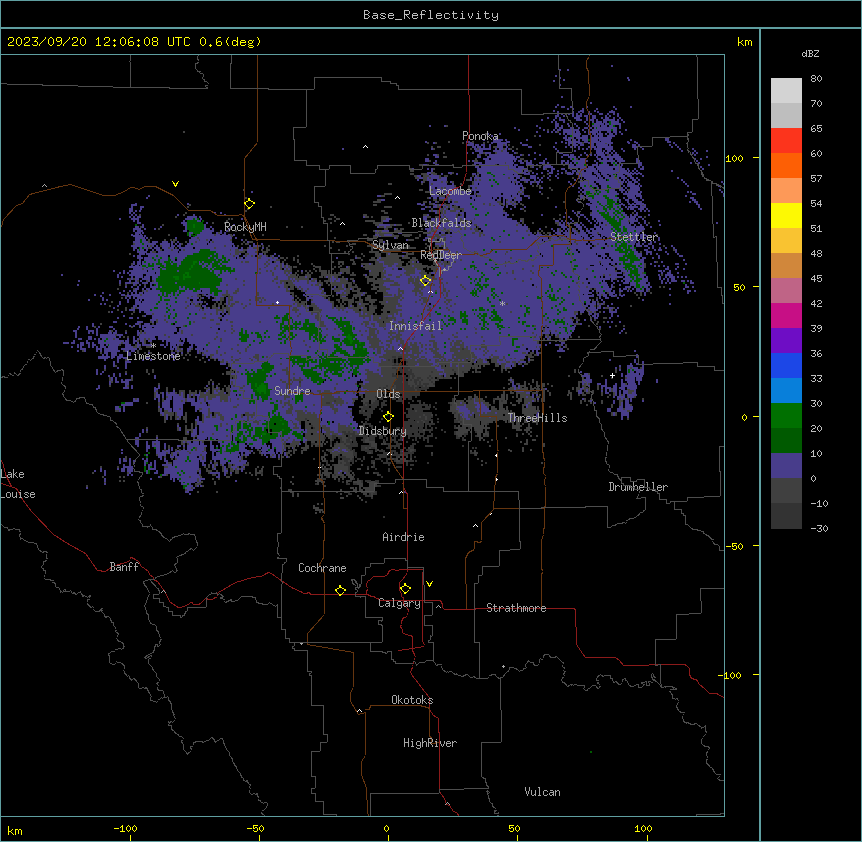This screenshot has width=862, height=842.
Task: Pick the royal blue swatch in the dBZ legend
Action: point(786,365)
